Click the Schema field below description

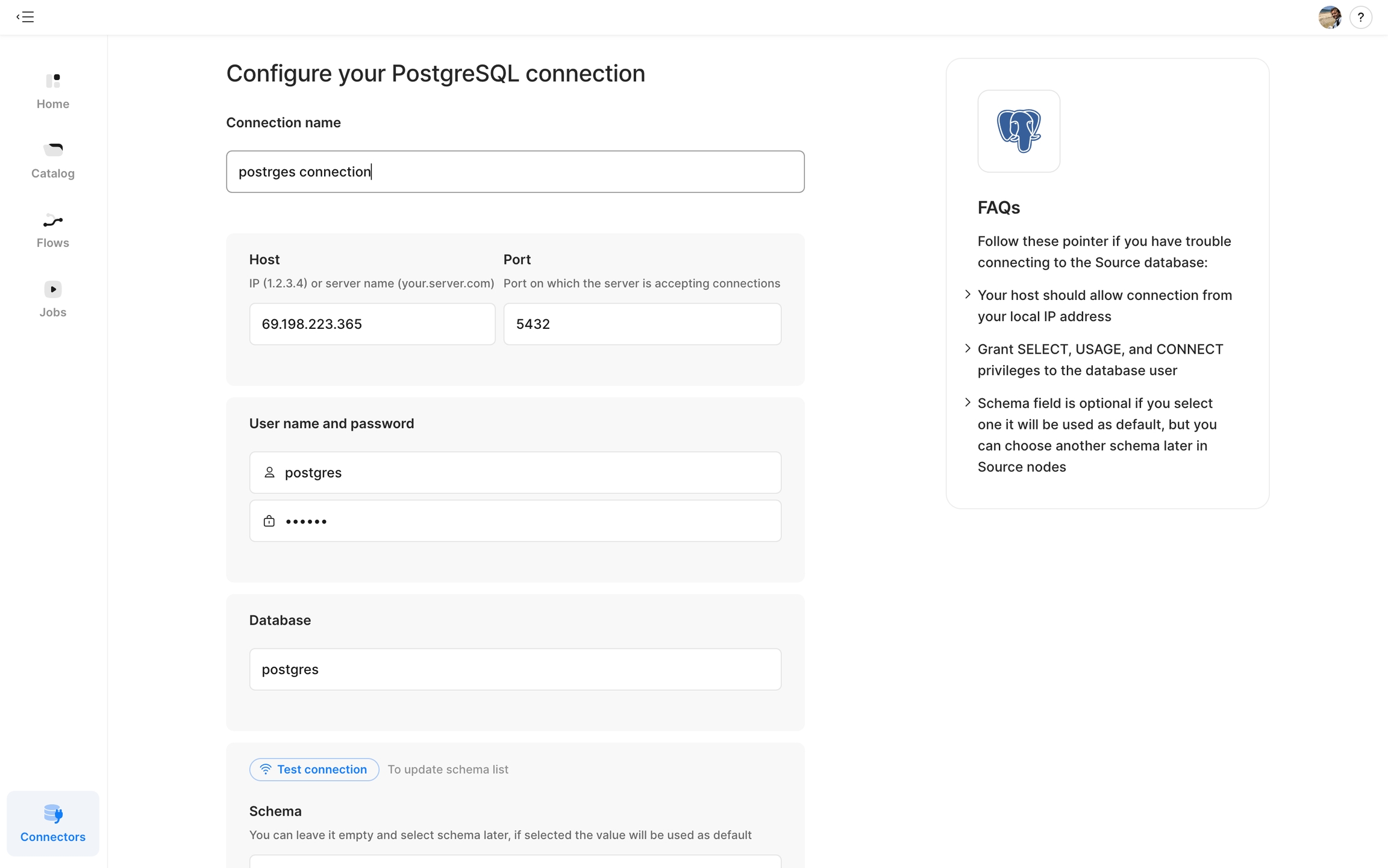515,861
